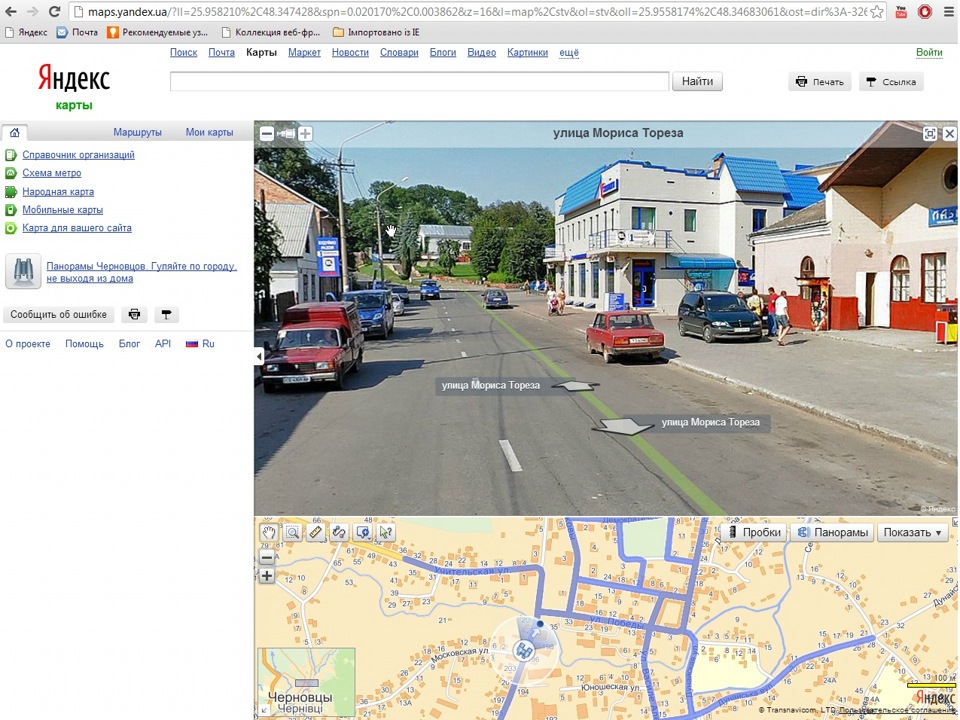The image size is (960, 720).
Task: Zoom out the panorama view
Action: pyautogui.click(x=267, y=133)
